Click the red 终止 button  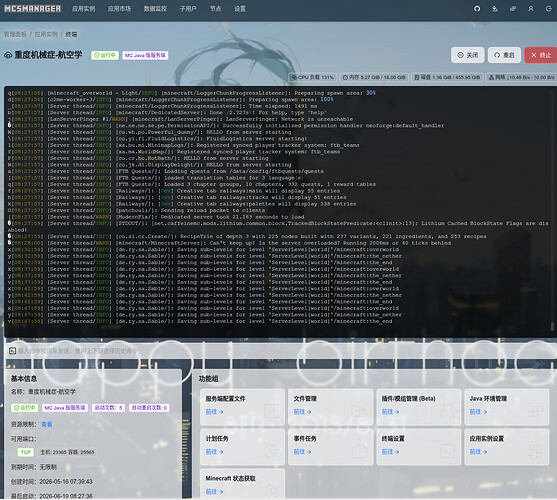(x=541, y=55)
